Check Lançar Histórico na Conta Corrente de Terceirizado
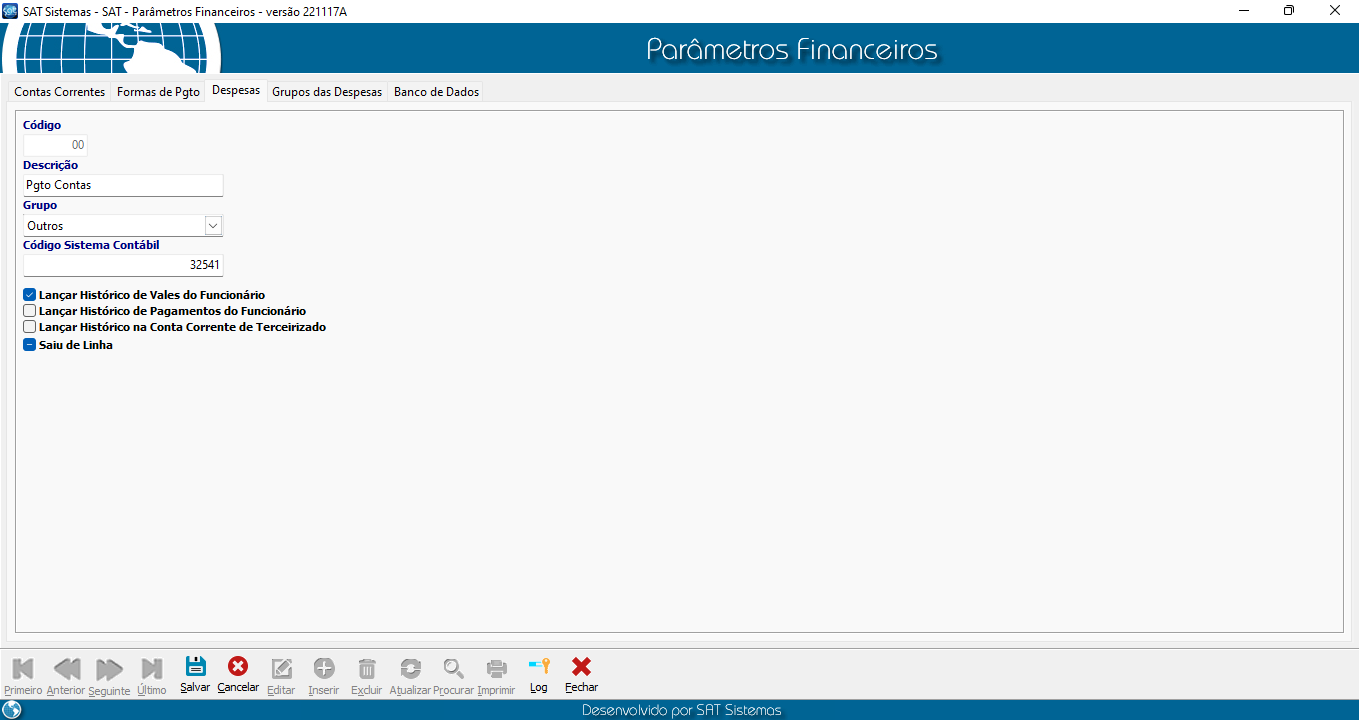The height and width of the screenshot is (720, 1359). pyautogui.click(x=30, y=327)
